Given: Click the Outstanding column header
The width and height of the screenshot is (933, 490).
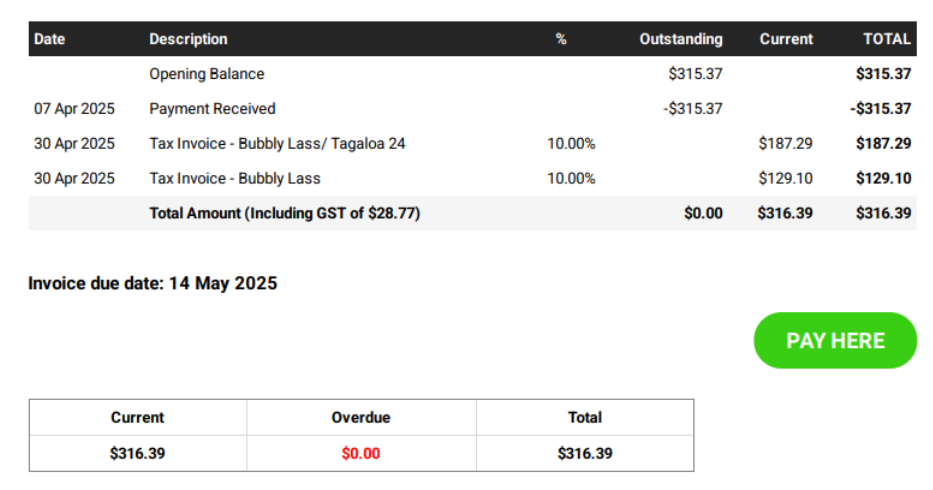Looking at the screenshot, I should pyautogui.click(x=680, y=39).
